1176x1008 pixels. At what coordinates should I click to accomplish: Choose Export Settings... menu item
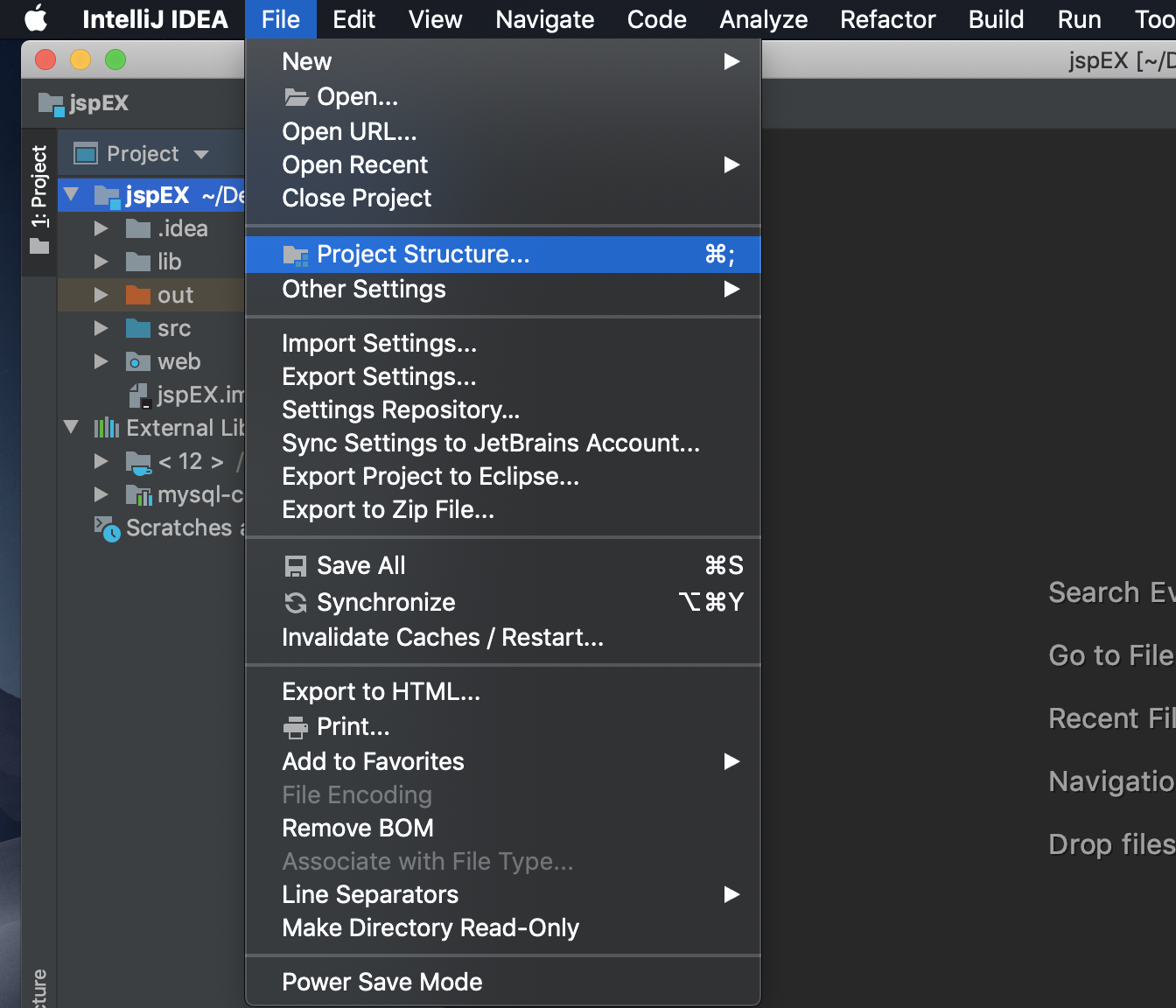(503, 376)
